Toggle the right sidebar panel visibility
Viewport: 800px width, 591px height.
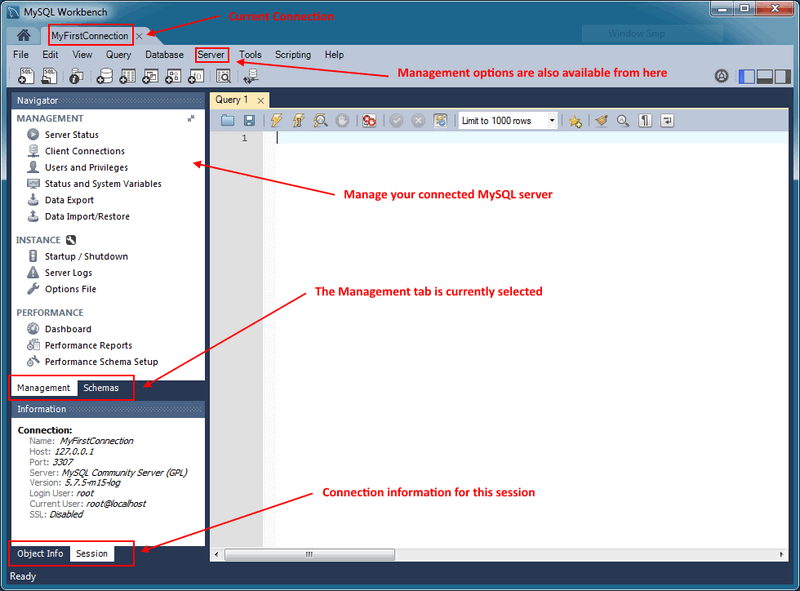[x=782, y=77]
